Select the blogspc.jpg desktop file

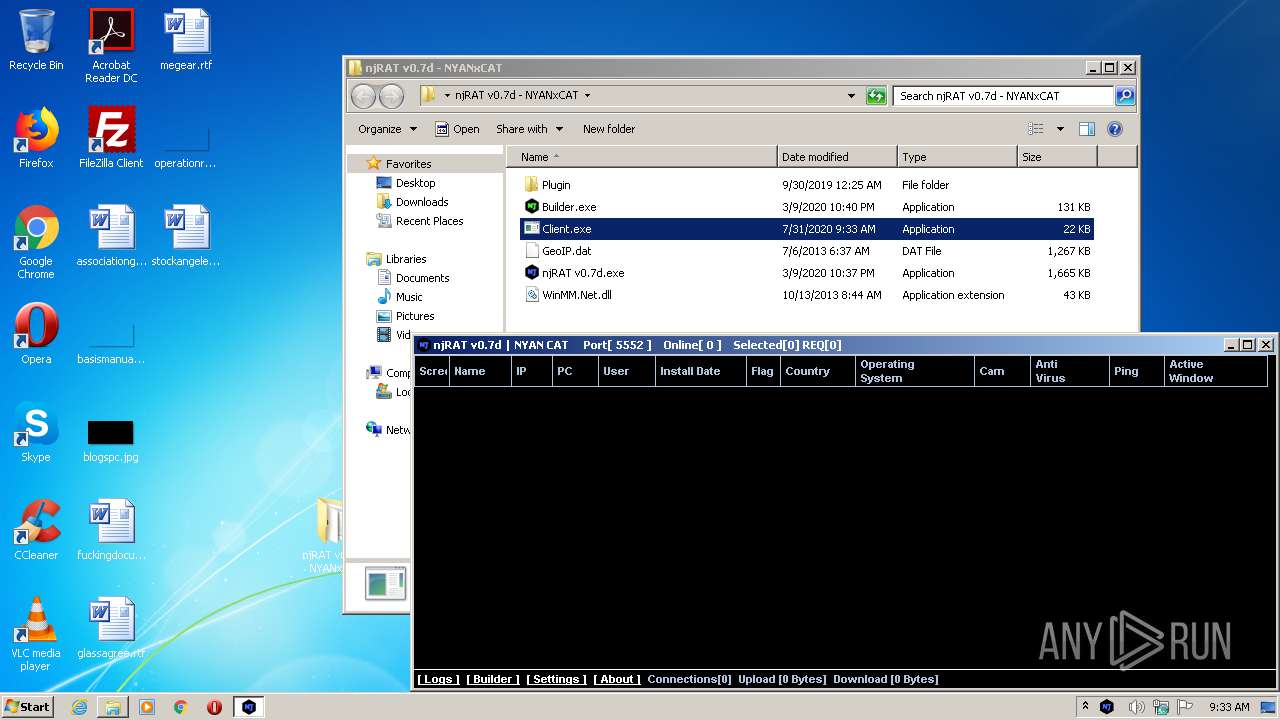111,440
